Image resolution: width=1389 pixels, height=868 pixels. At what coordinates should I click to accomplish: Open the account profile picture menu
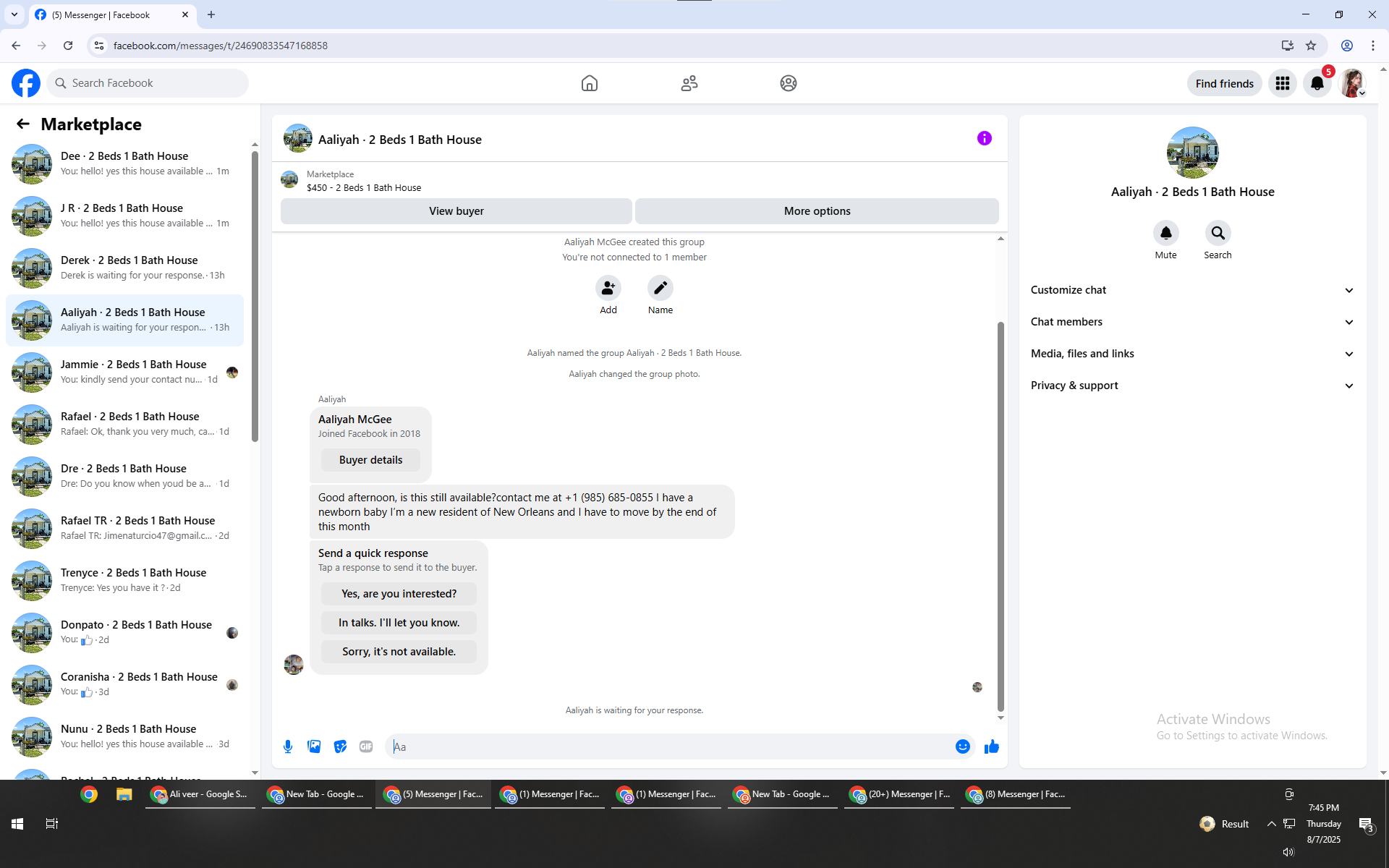coord(1352,83)
